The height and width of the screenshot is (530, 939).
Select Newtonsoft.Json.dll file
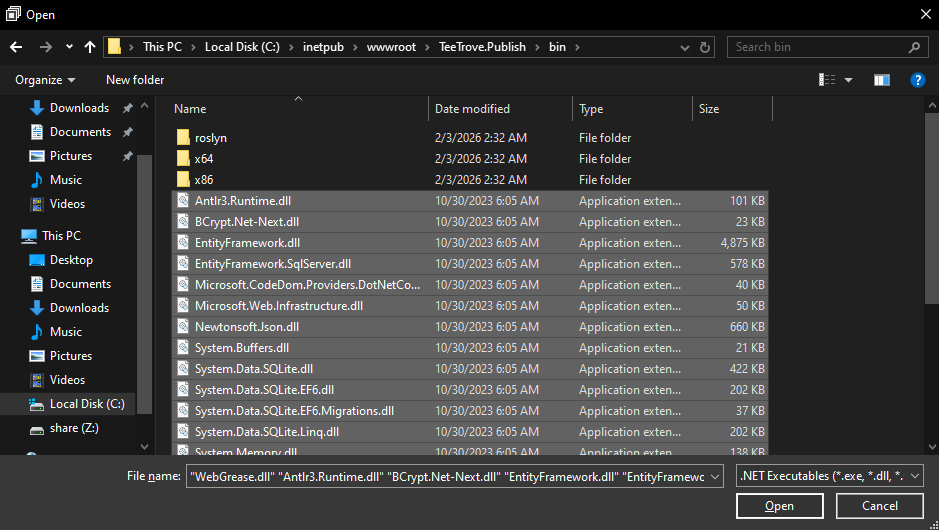point(246,327)
